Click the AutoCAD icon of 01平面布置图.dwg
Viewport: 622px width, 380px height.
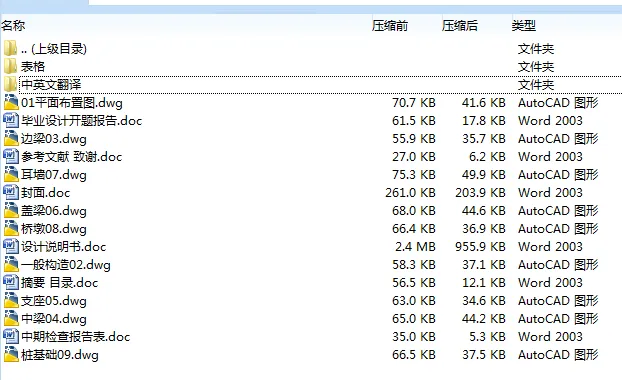tap(11, 102)
